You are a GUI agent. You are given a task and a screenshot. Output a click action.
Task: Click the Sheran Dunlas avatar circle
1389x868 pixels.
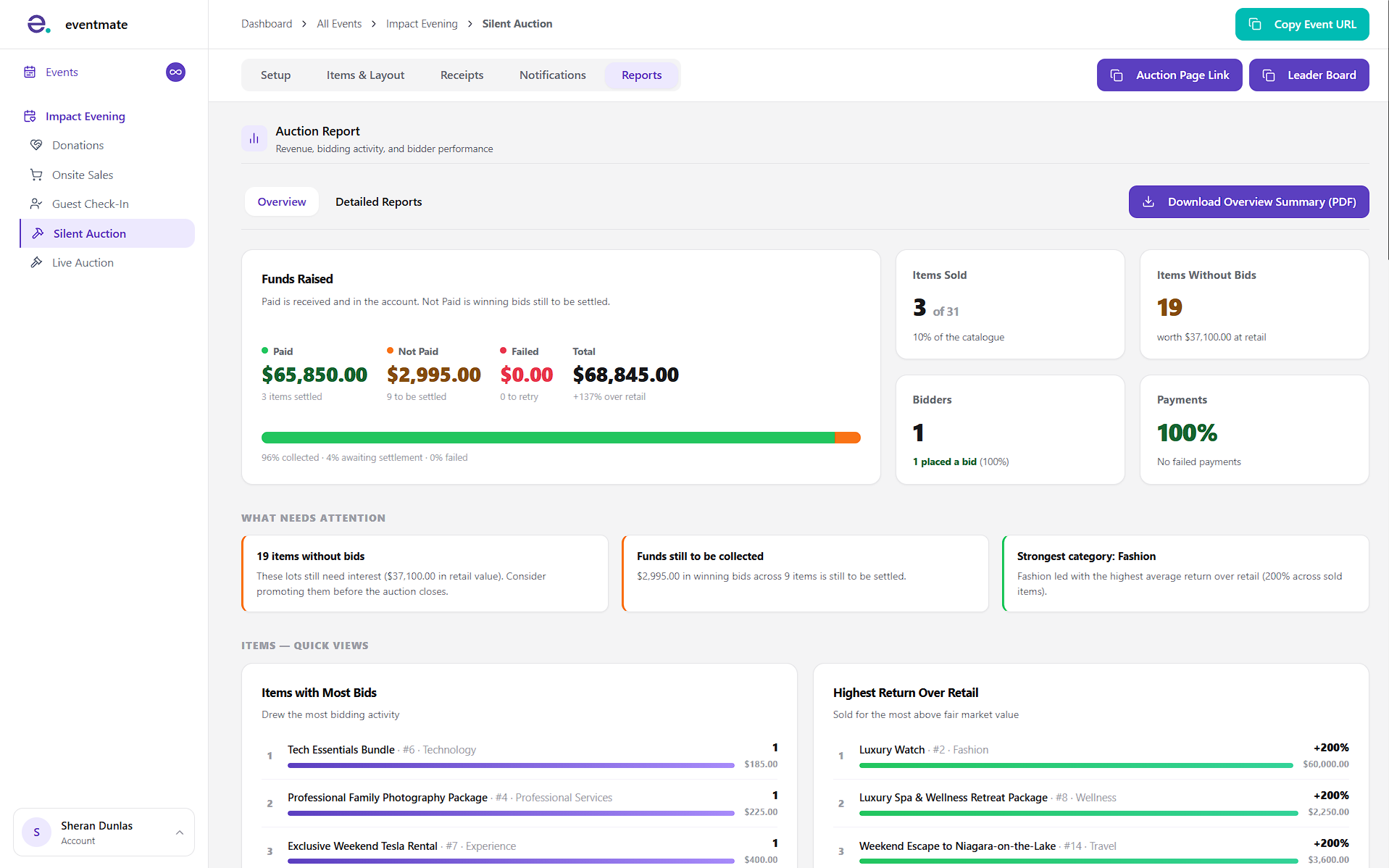coord(36,832)
